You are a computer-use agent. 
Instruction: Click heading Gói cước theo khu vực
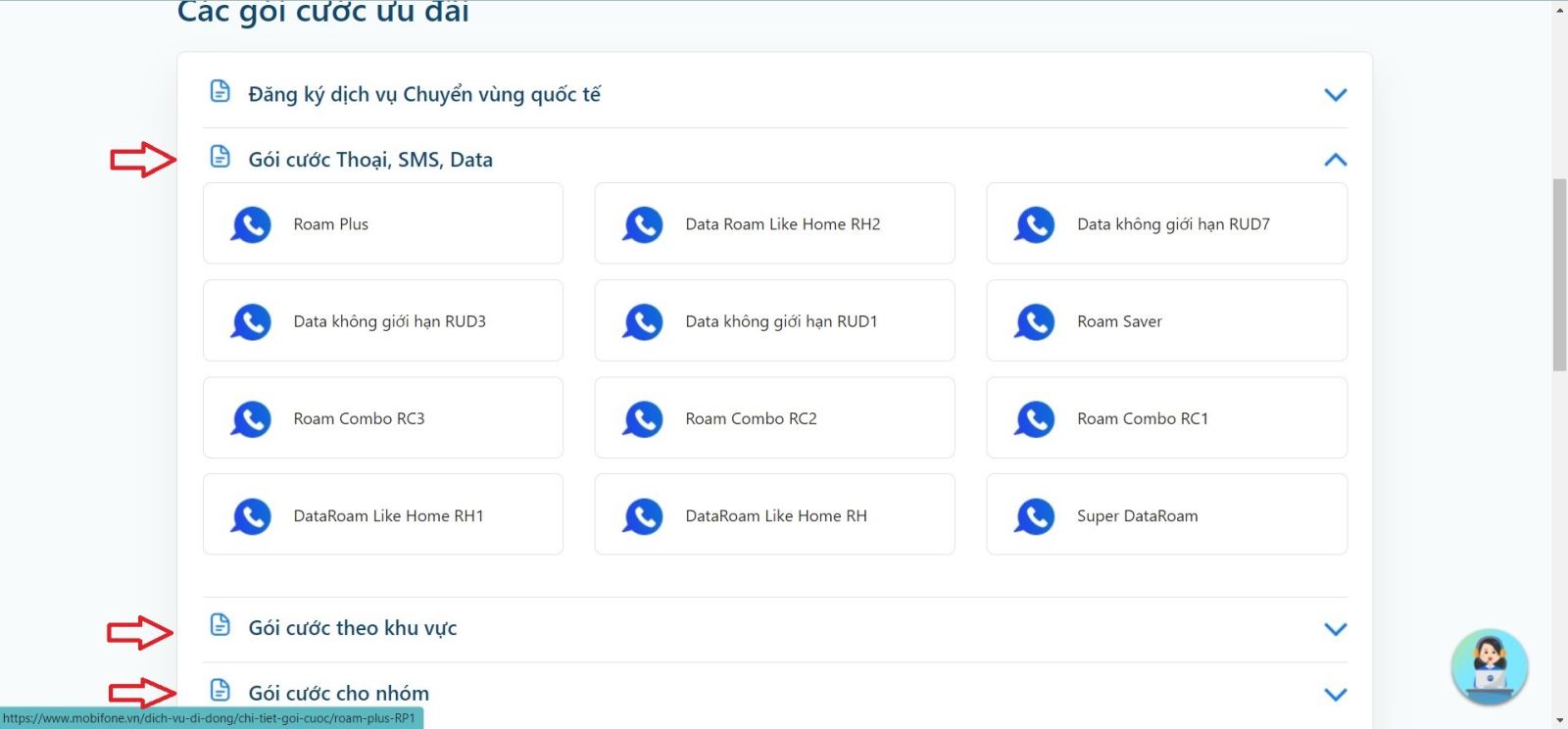pos(353,628)
